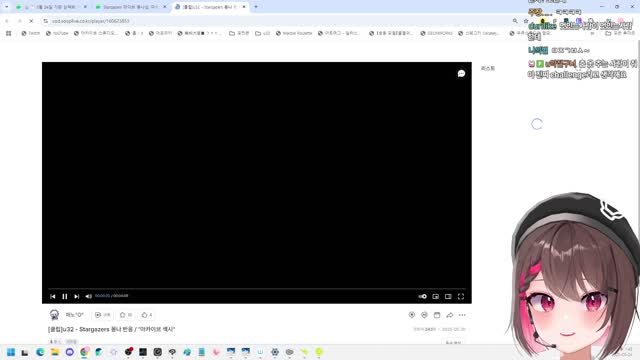Enter fullscreen mode in player
The image size is (640, 360).
click(x=461, y=296)
